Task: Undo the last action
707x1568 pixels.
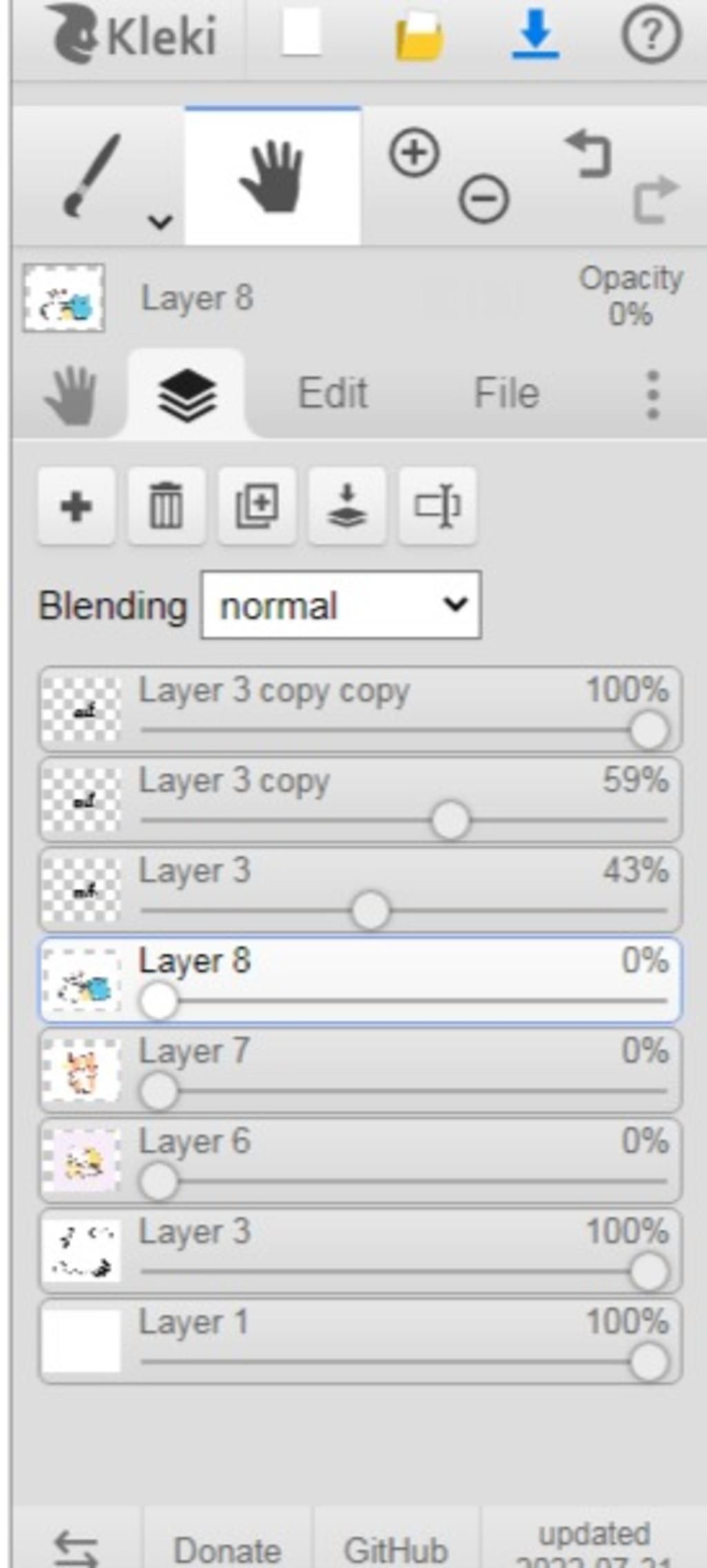Action: [x=590, y=154]
